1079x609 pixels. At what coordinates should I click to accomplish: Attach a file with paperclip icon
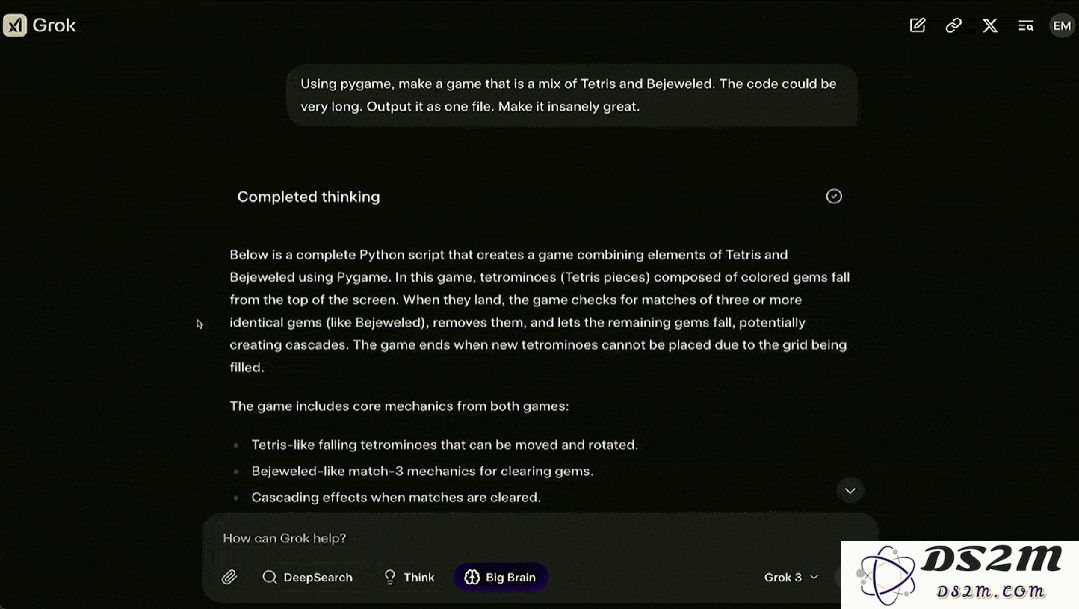click(x=229, y=577)
